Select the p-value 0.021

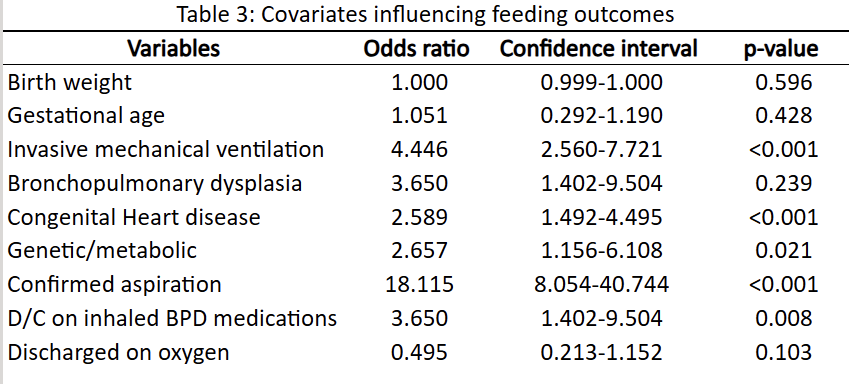[x=783, y=250]
